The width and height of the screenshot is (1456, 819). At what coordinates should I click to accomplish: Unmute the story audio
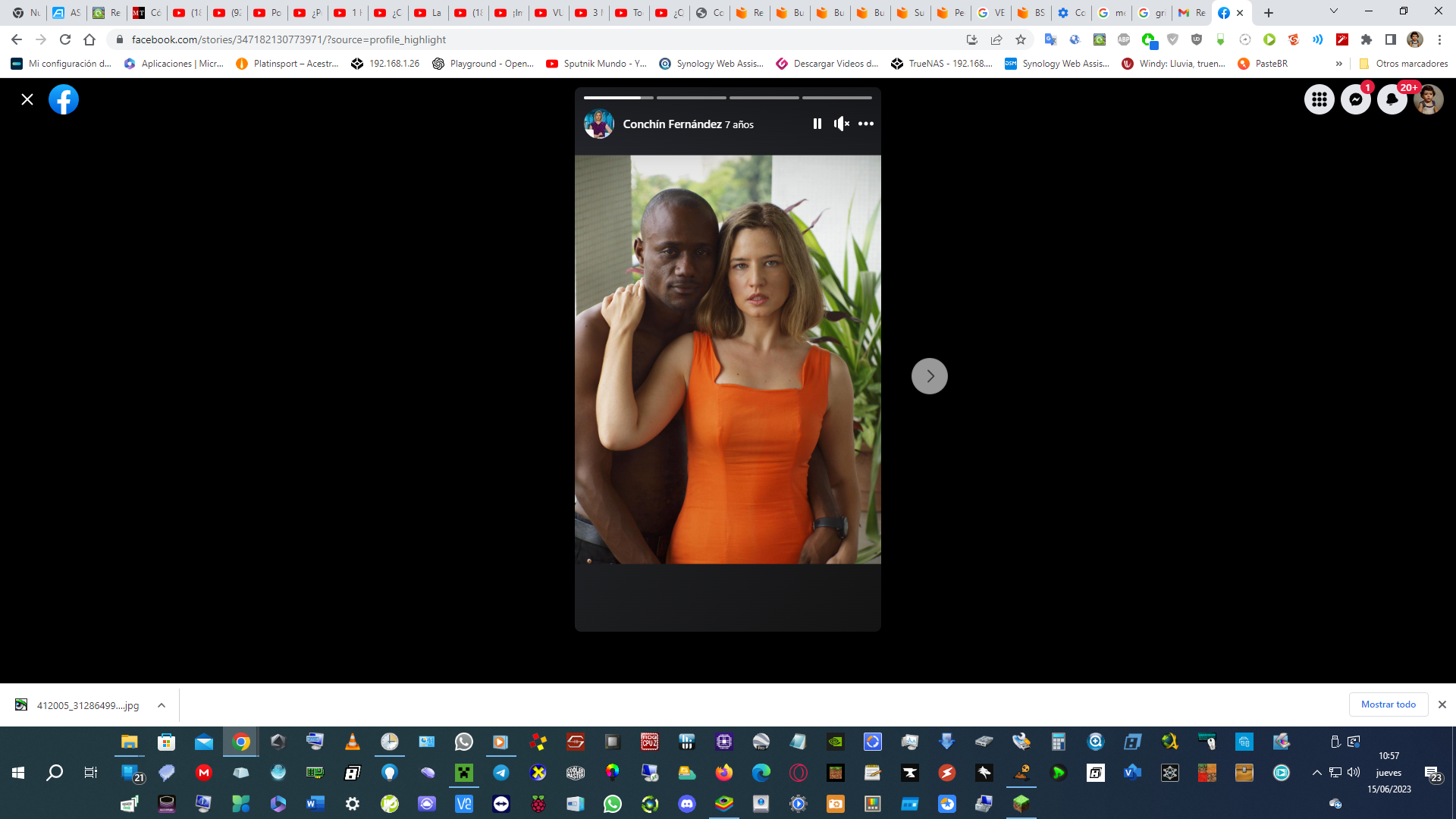[x=841, y=124]
